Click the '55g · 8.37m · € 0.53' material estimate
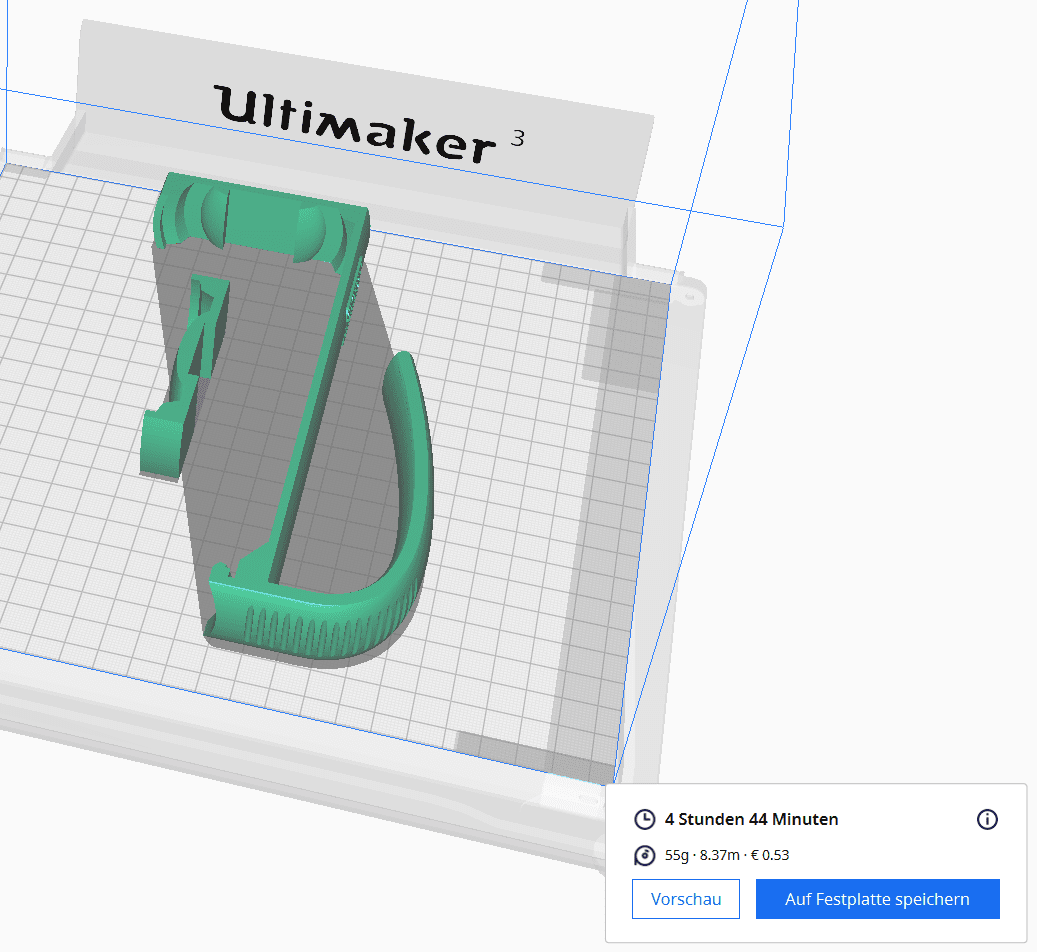Viewport: 1037px width, 952px height. point(727,855)
